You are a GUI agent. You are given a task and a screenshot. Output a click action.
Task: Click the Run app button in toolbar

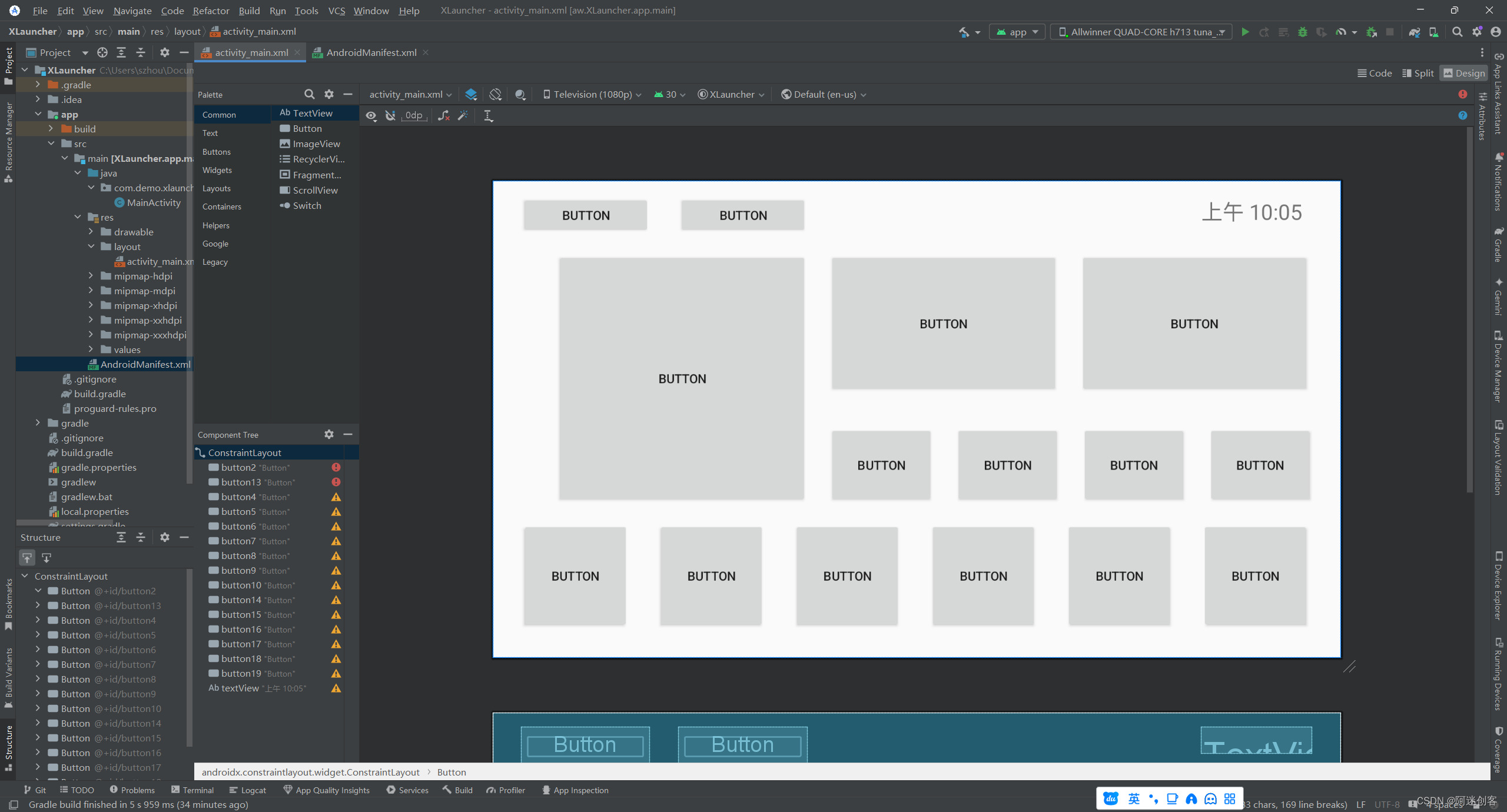(x=1245, y=32)
